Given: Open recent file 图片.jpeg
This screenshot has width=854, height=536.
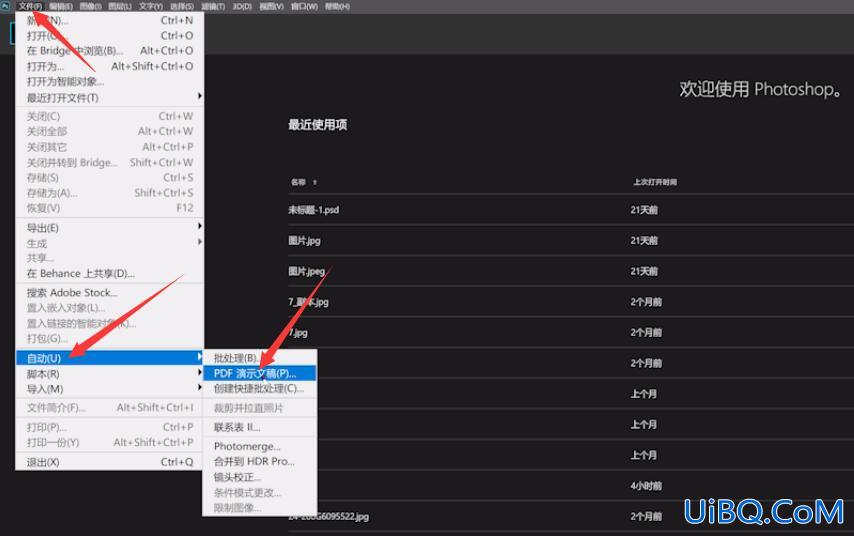Looking at the screenshot, I should click(x=306, y=271).
